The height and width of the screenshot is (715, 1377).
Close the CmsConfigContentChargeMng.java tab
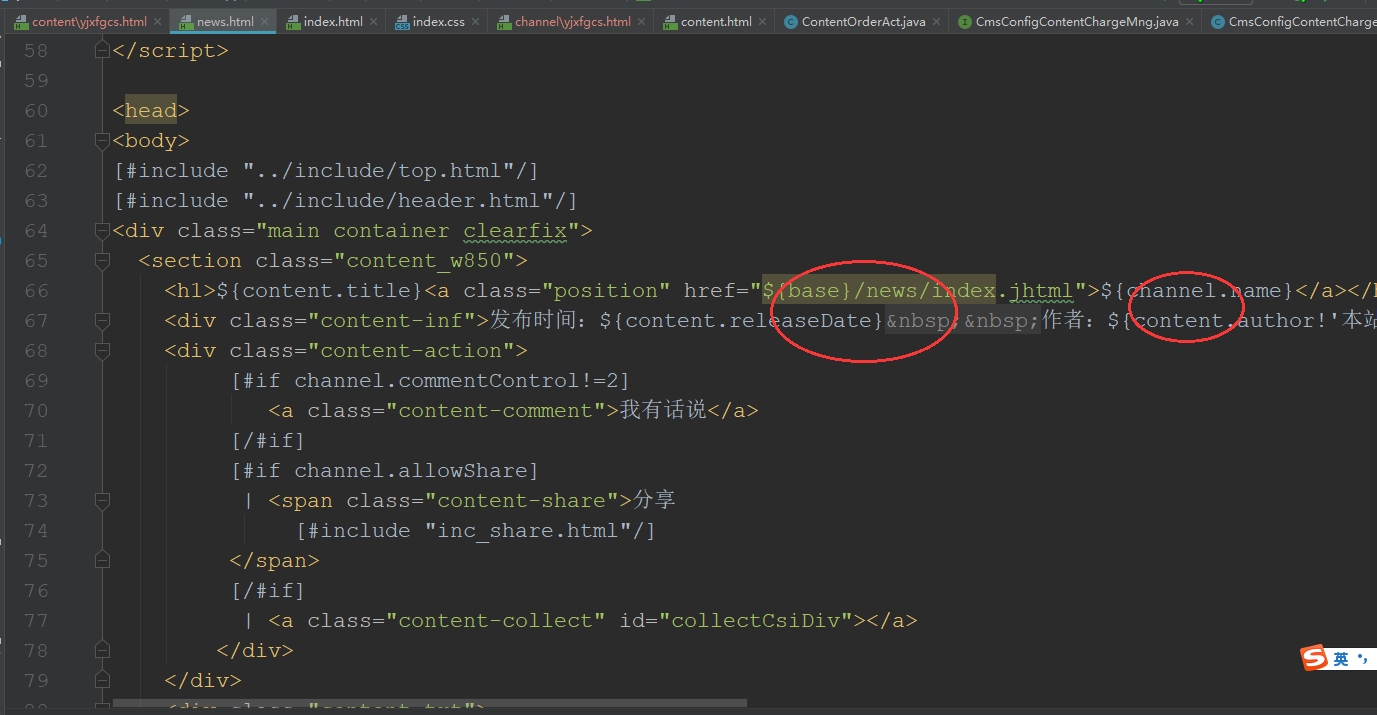(1190, 22)
